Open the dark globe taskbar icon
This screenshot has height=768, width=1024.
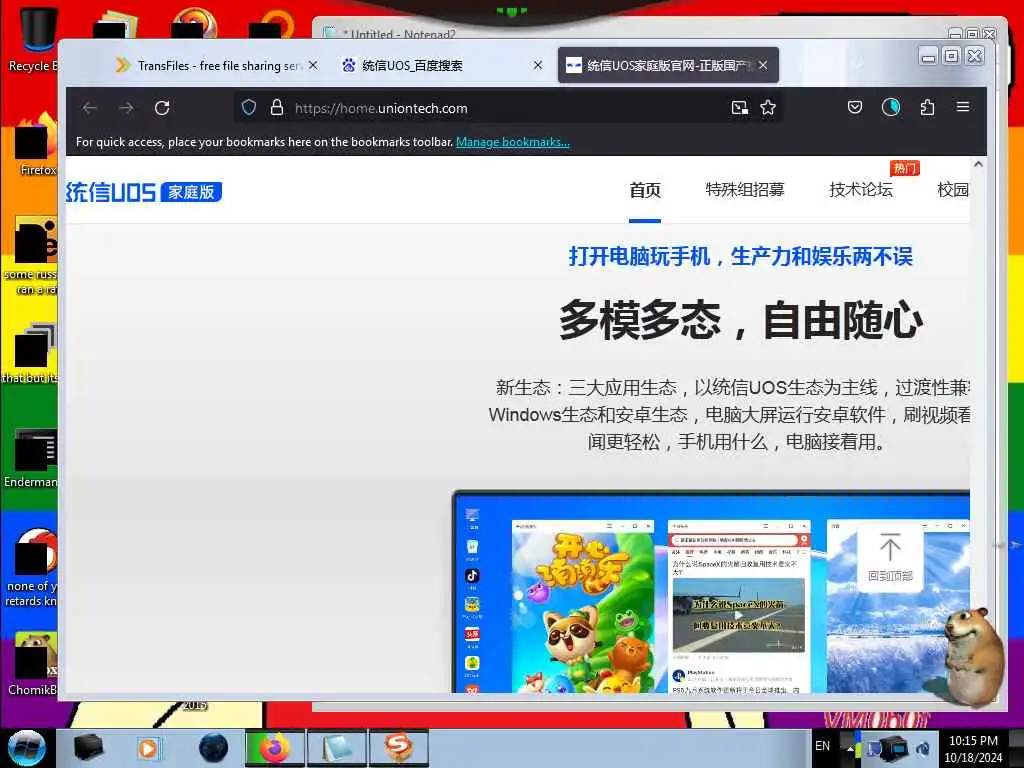[x=213, y=748]
